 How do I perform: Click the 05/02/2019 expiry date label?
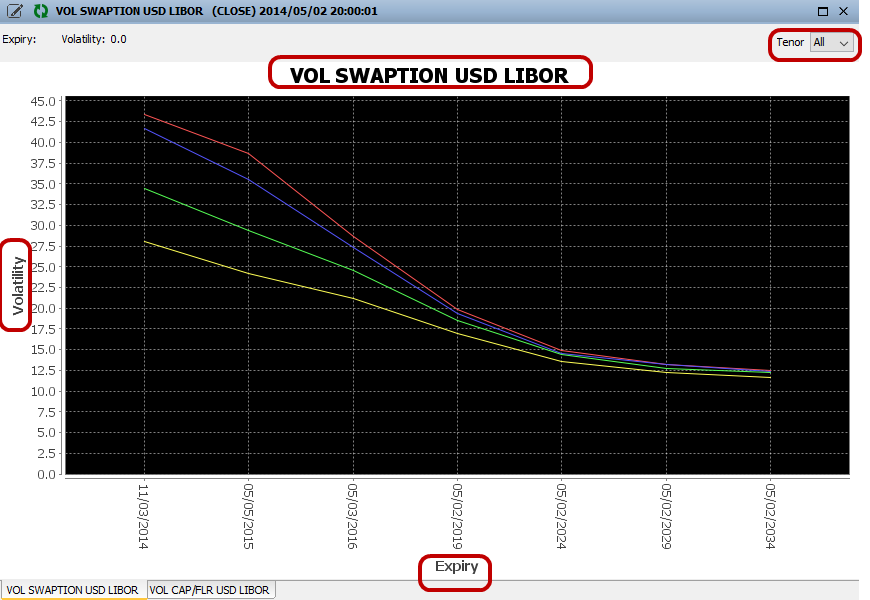tap(457, 516)
